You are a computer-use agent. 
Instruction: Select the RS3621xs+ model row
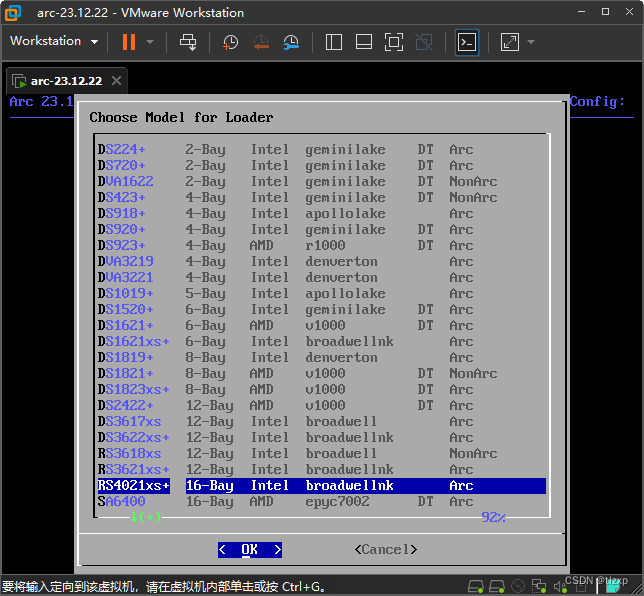click(x=322, y=470)
